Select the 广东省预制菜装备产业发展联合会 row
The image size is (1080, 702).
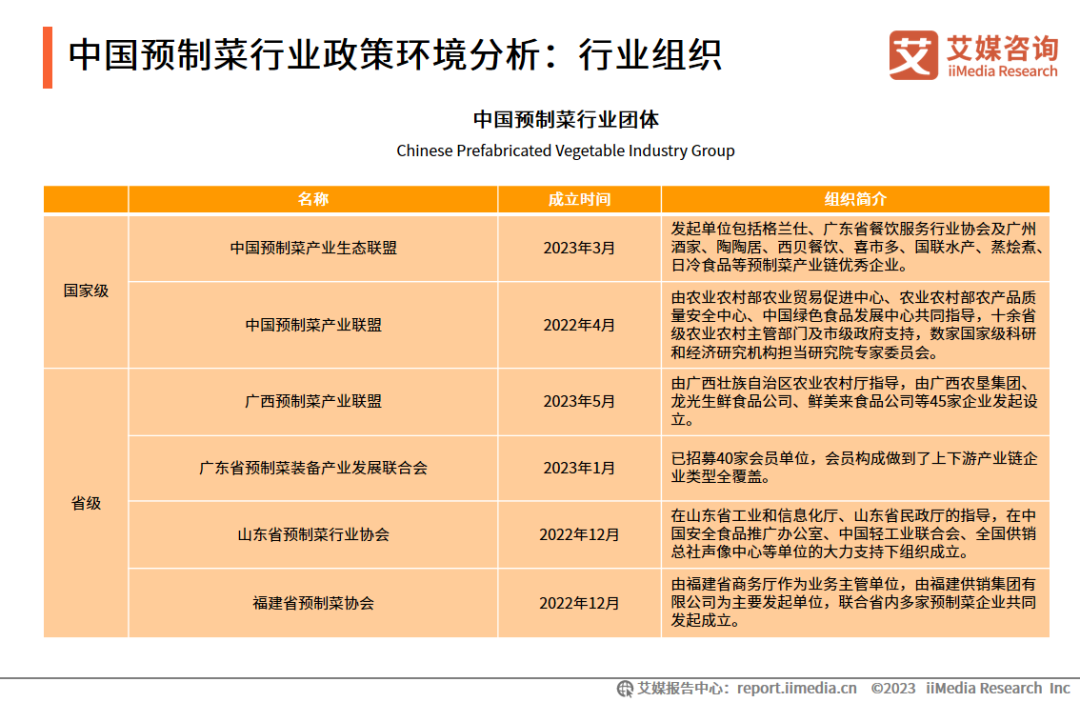tap(313, 467)
